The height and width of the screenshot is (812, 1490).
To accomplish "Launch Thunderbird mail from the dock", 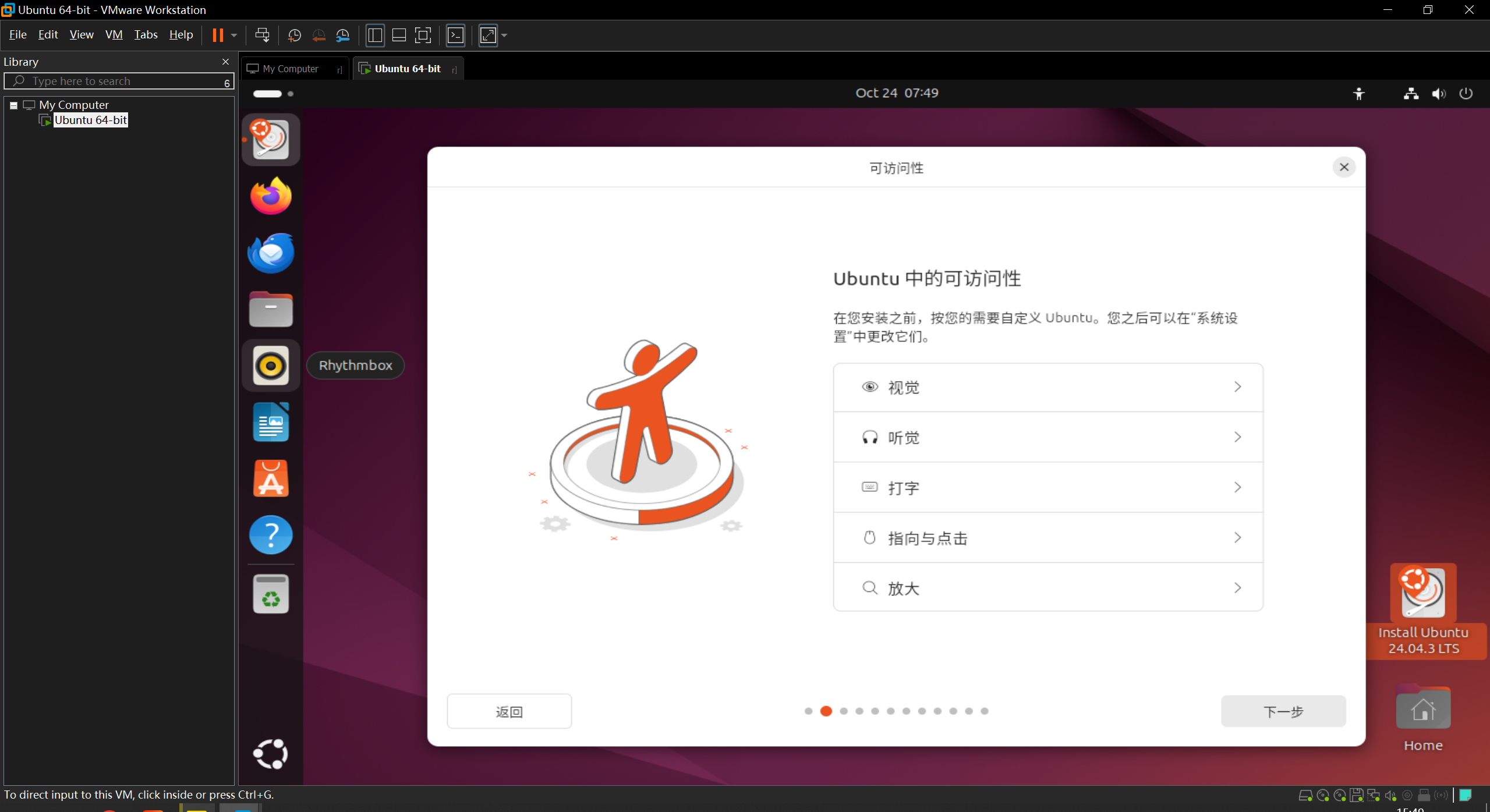I will 271,253.
